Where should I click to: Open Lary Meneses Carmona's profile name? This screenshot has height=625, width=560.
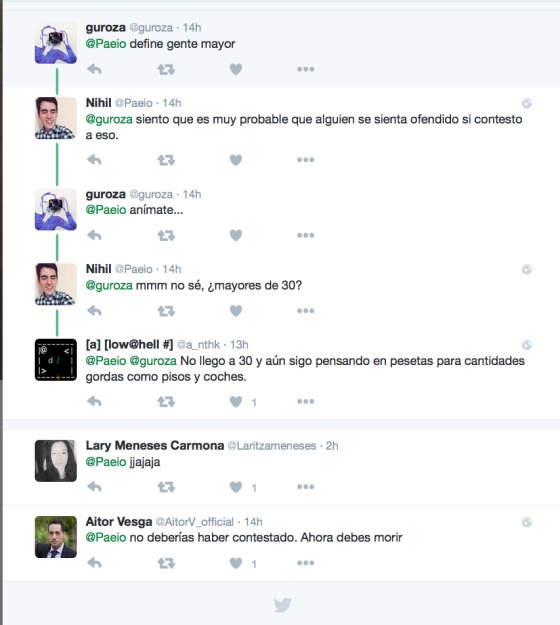[155, 445]
